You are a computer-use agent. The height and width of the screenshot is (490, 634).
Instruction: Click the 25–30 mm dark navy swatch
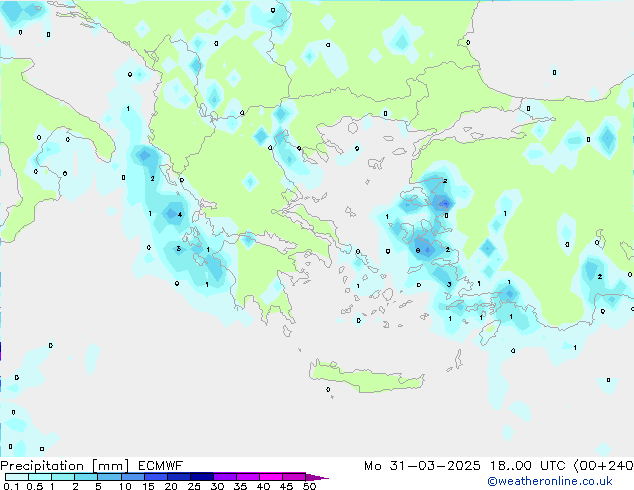click(x=201, y=477)
